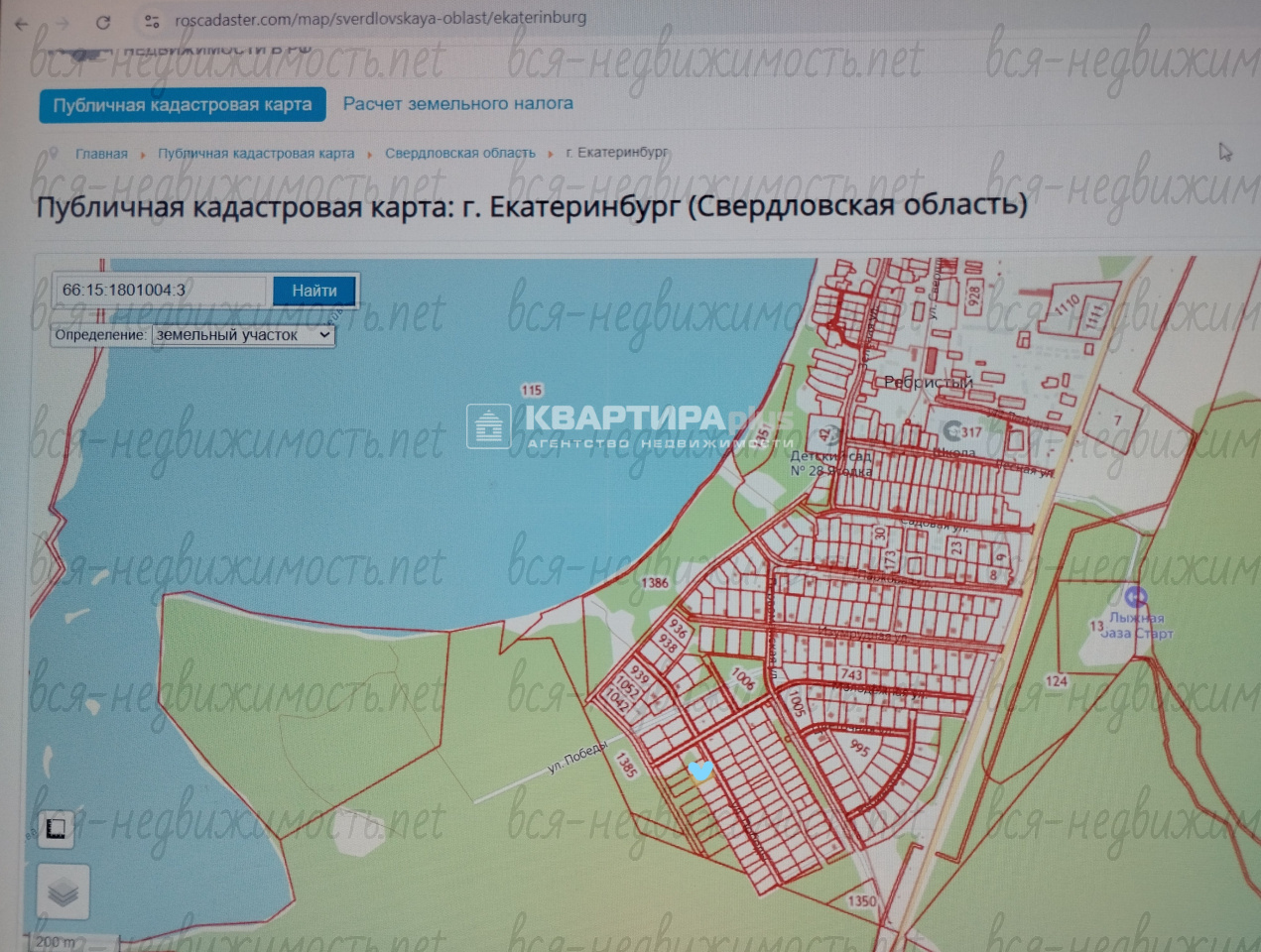This screenshot has height=952, width=1261.
Task: Reload the page with refresh icon
Action: pos(103,22)
